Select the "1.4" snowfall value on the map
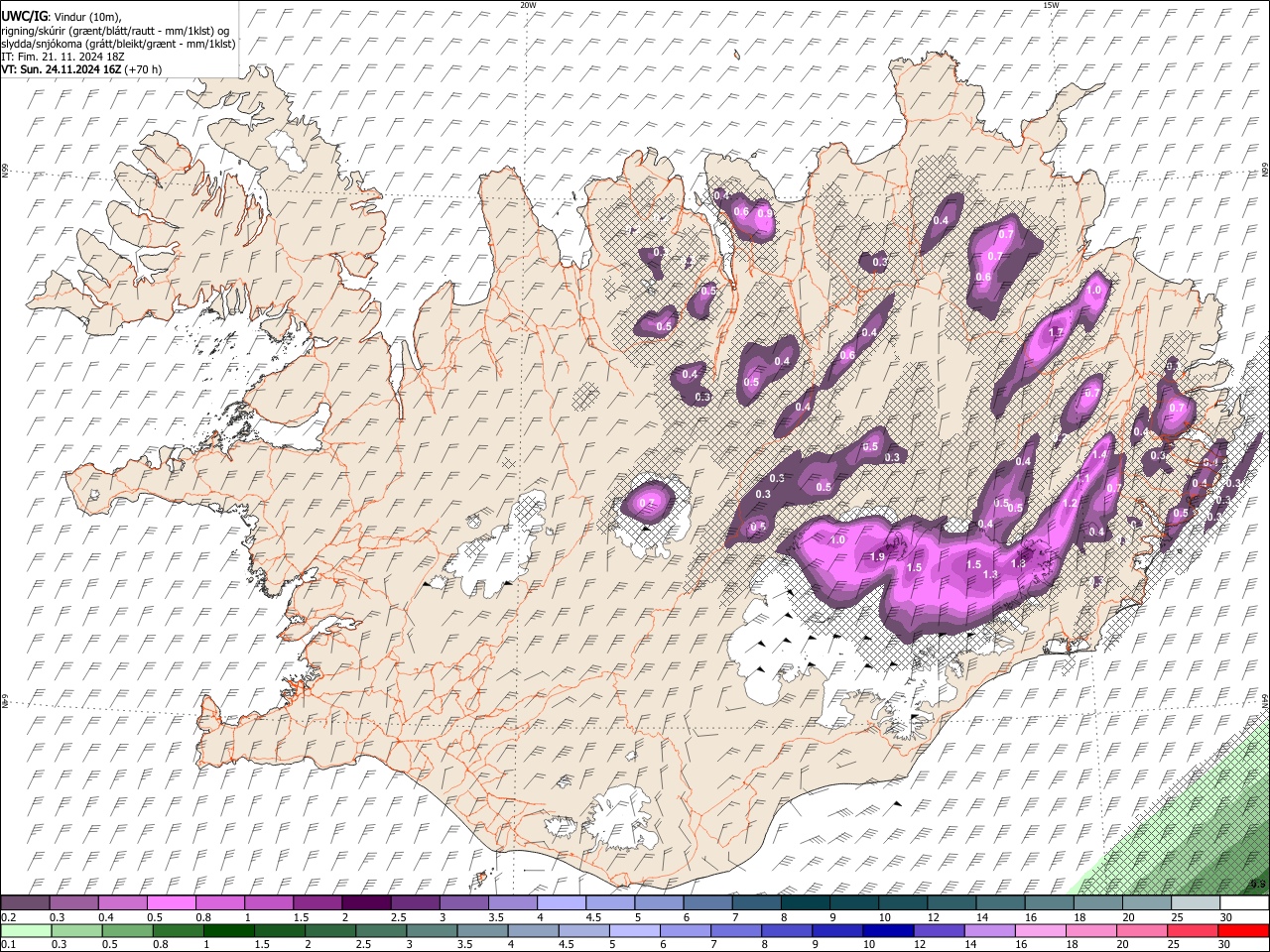Image resolution: width=1270 pixels, height=952 pixels. pyautogui.click(x=1099, y=454)
